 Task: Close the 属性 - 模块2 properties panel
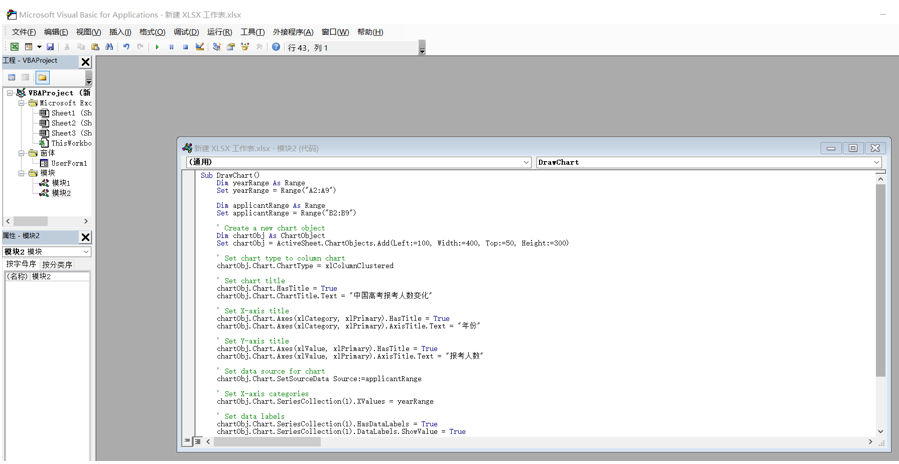click(x=85, y=237)
